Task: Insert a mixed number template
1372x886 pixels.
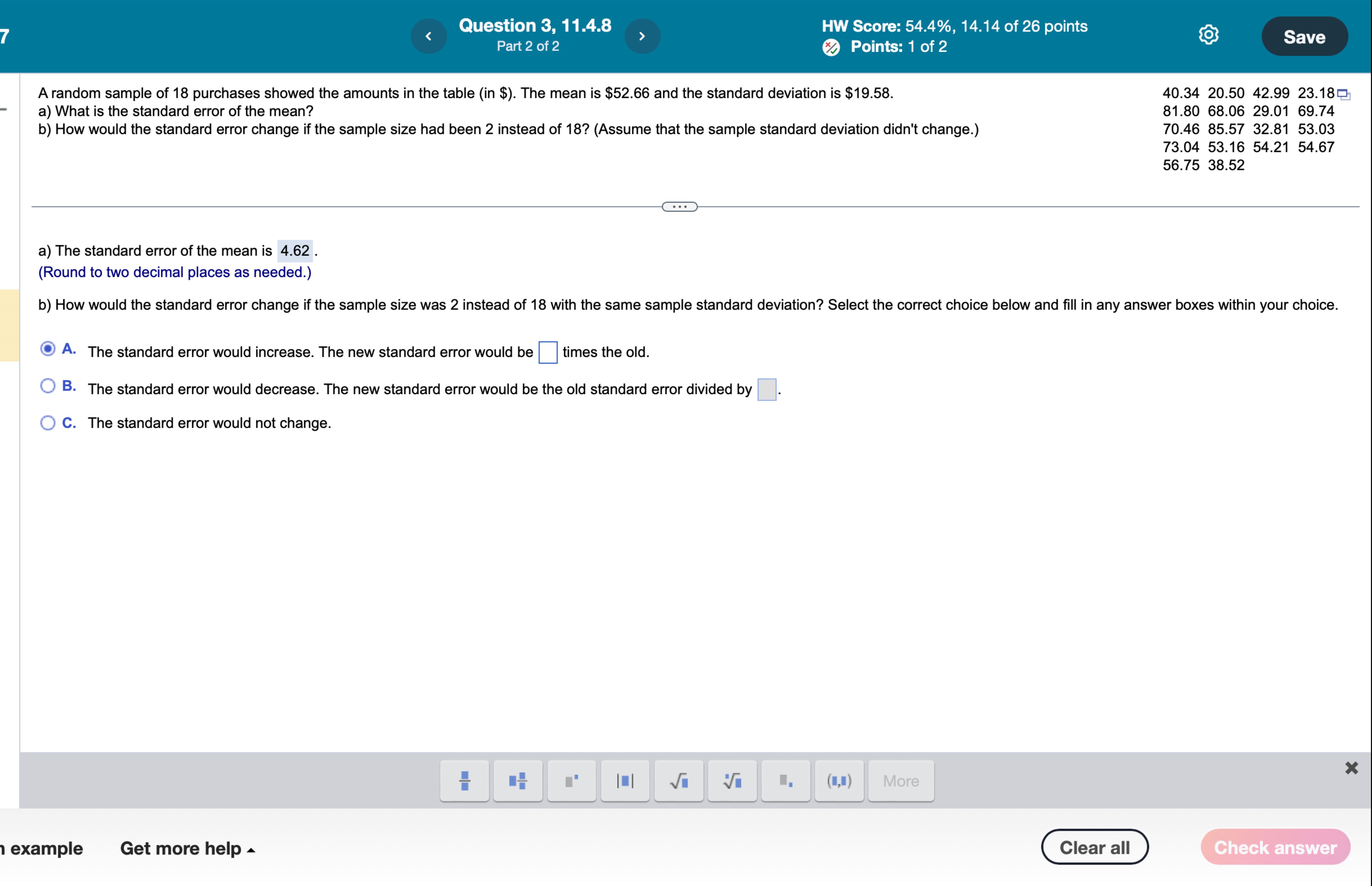Action: 517,781
